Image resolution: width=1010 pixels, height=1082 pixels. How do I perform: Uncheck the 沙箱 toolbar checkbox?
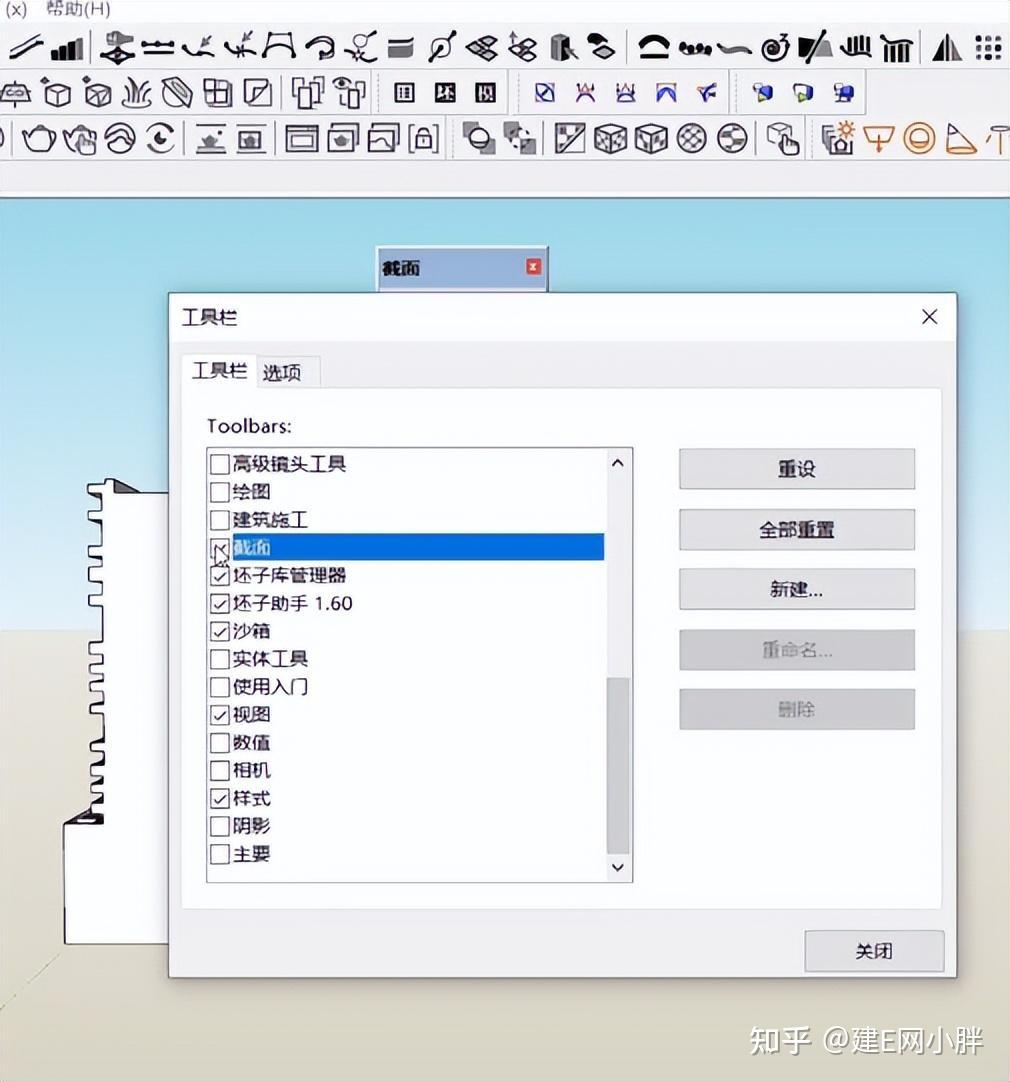[219, 631]
